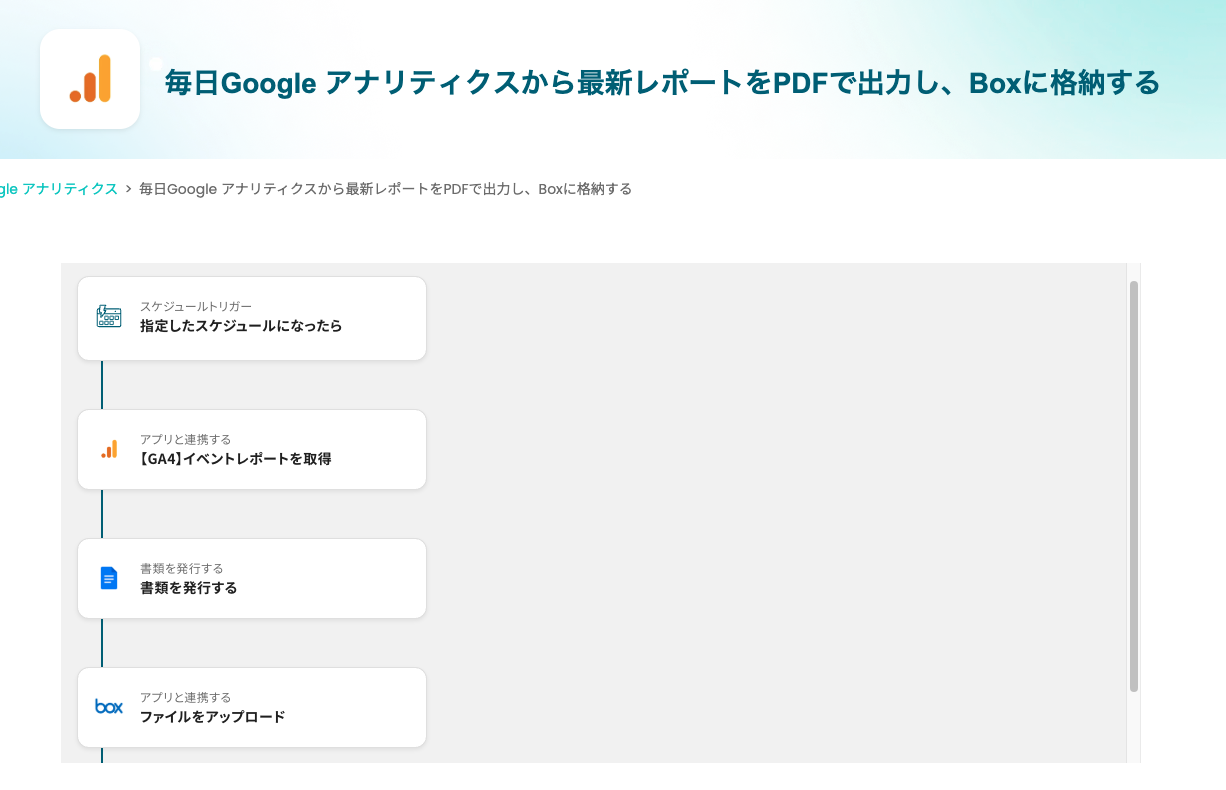This screenshot has height=790, width=1226.
Task: Click the page title heading about Box
Action: click(x=662, y=82)
